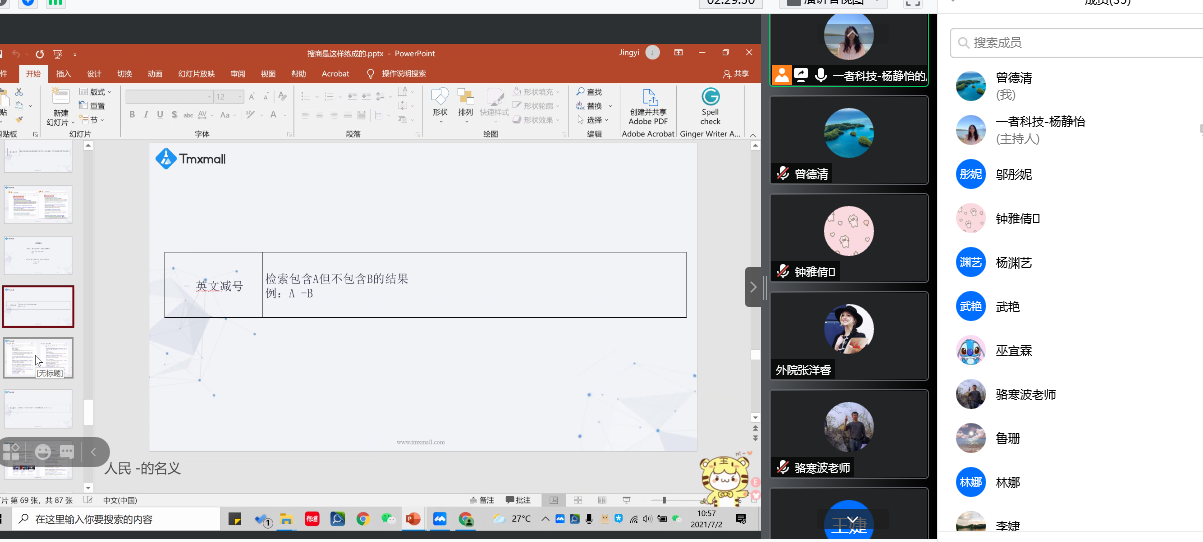Open the Insert ribbon tab

[63, 73]
